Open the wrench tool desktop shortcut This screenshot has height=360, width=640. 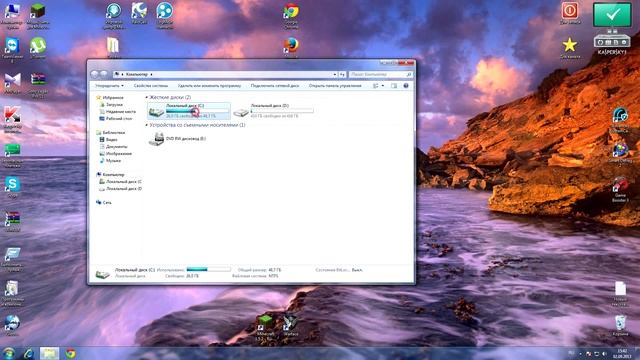[x=139, y=11]
